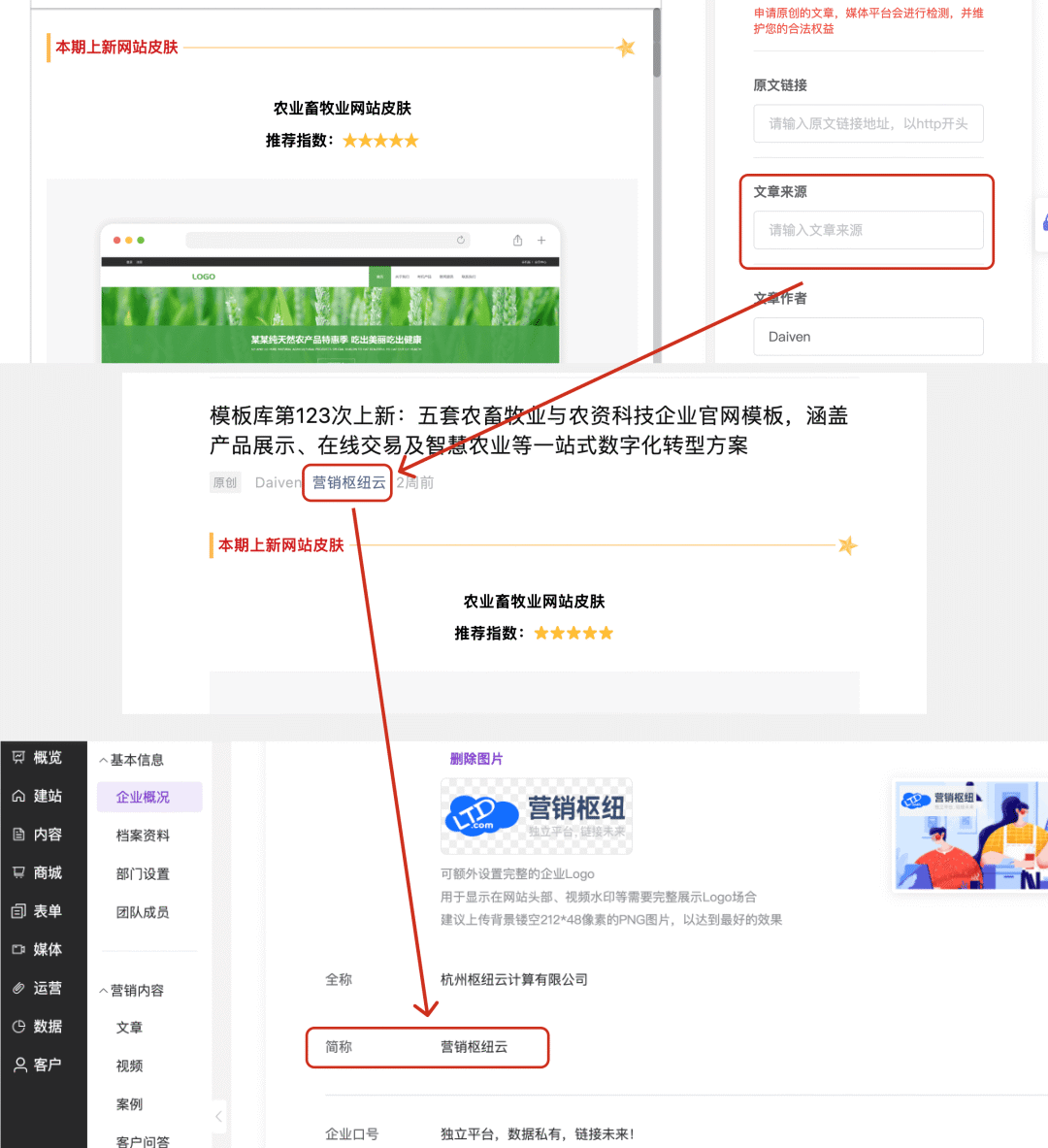The height and width of the screenshot is (1148, 1048).
Task: Click the author name Daiven under title
Action: (278, 482)
